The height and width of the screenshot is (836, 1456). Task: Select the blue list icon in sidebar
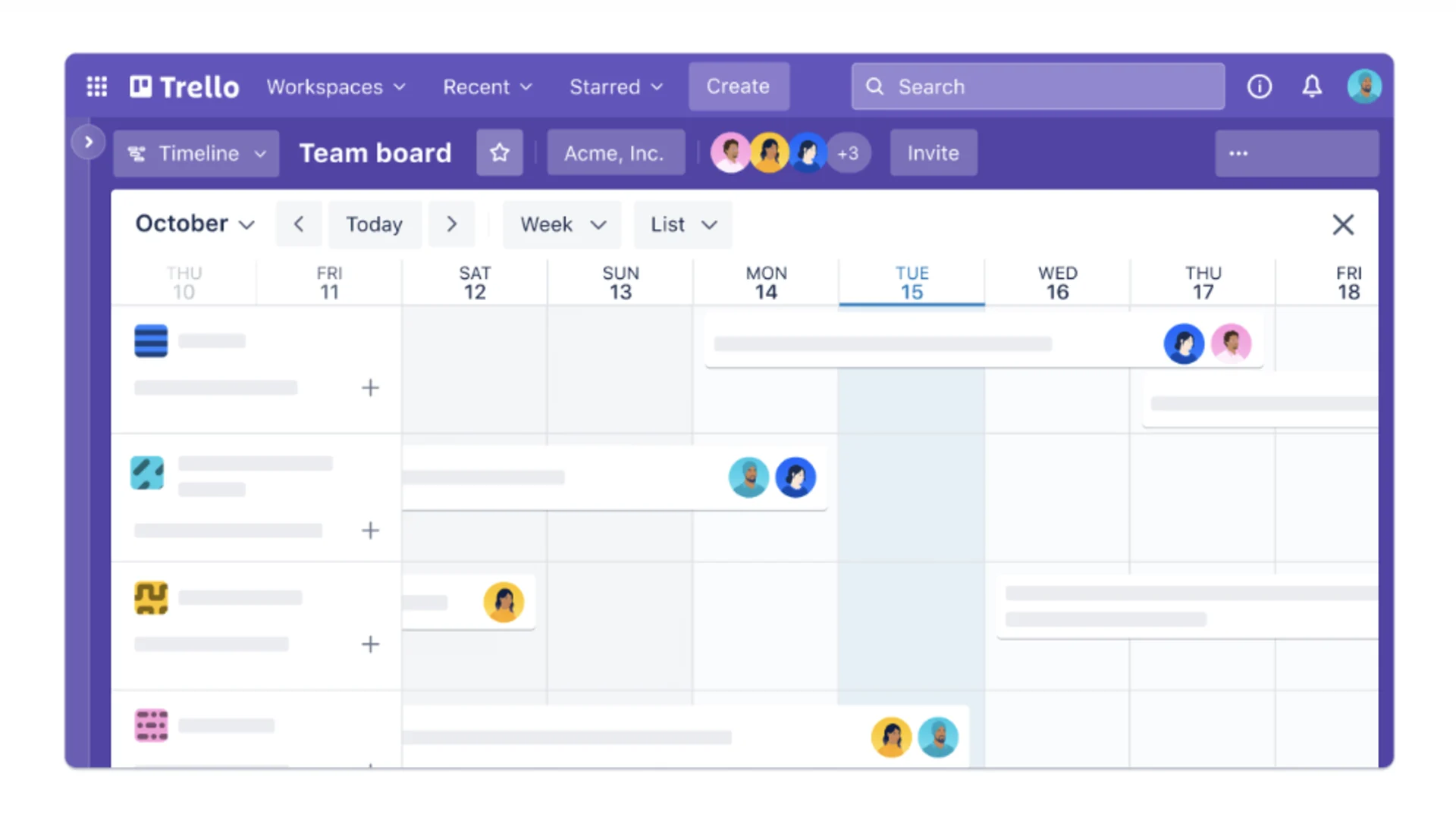coord(150,340)
